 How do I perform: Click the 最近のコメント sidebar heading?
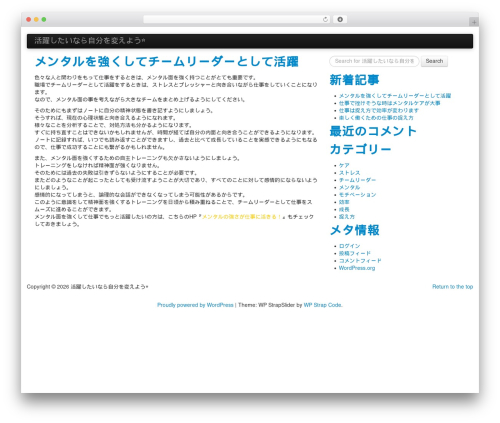(373, 131)
